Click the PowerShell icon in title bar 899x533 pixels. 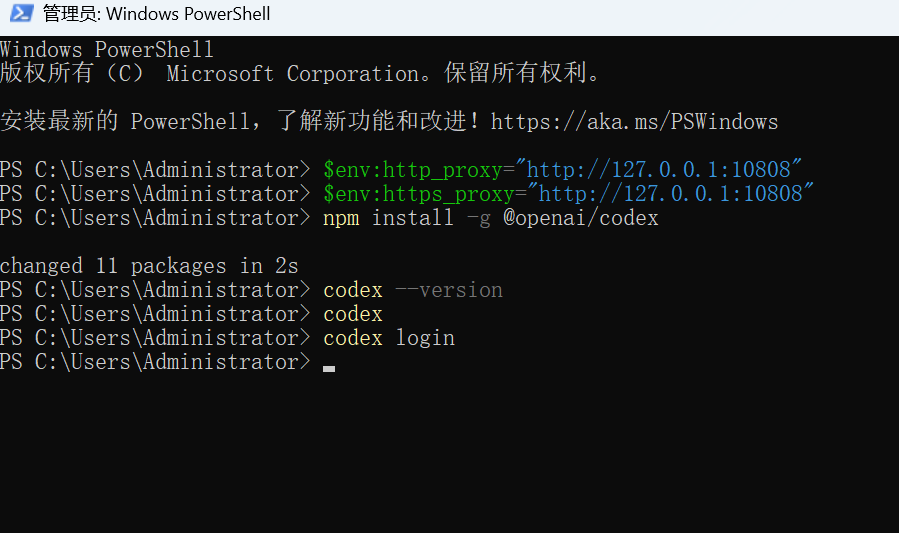tap(21, 13)
